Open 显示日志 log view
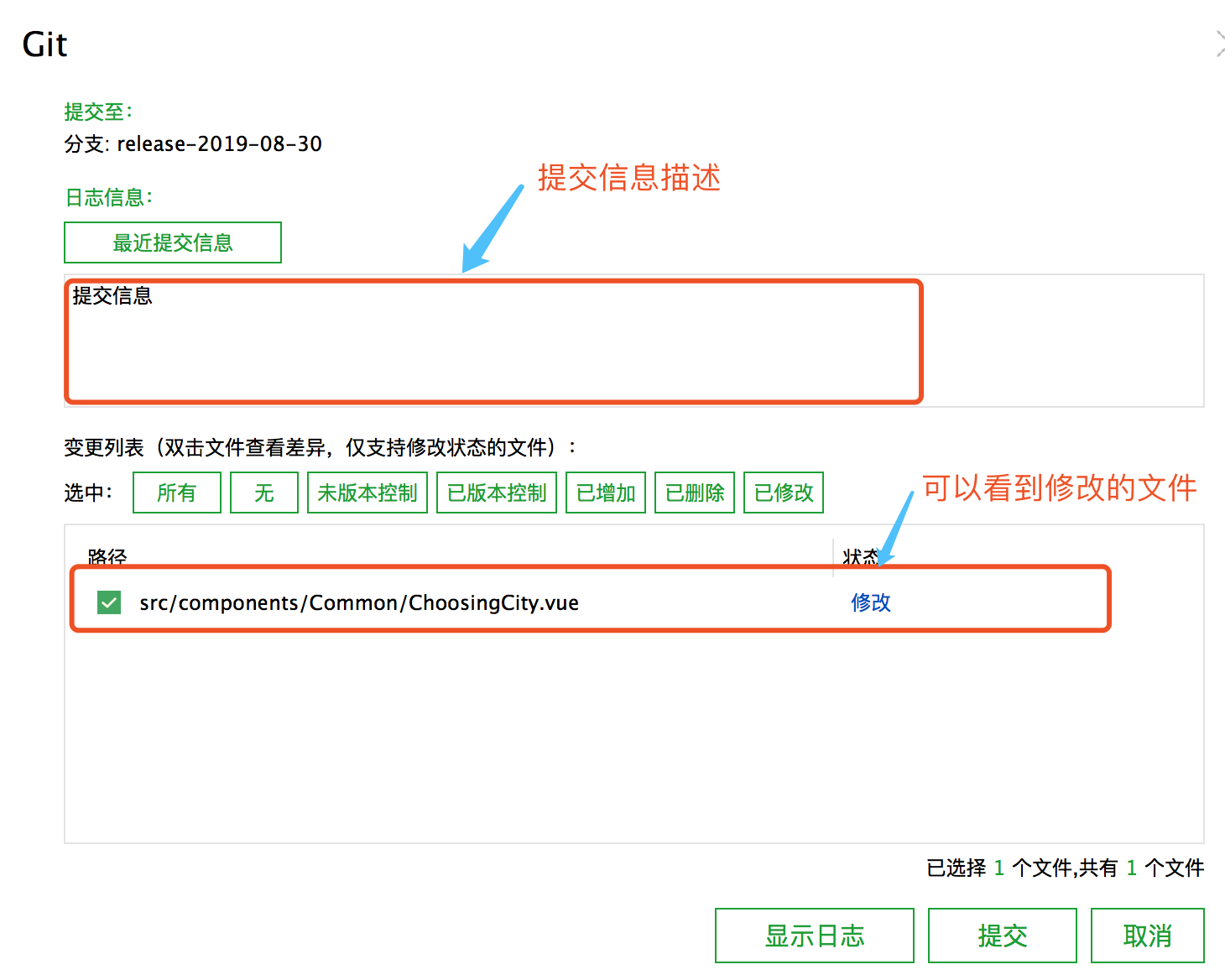The width and height of the screenshot is (1225, 980). pos(815,936)
